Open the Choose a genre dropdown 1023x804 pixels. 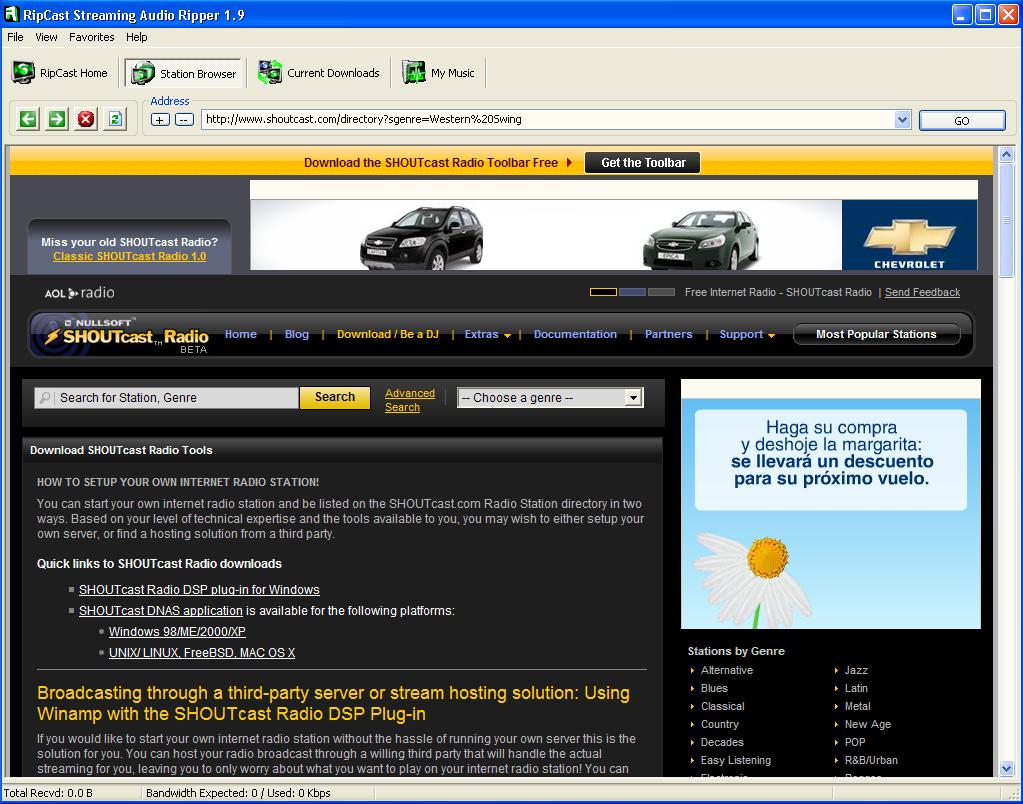click(x=550, y=397)
